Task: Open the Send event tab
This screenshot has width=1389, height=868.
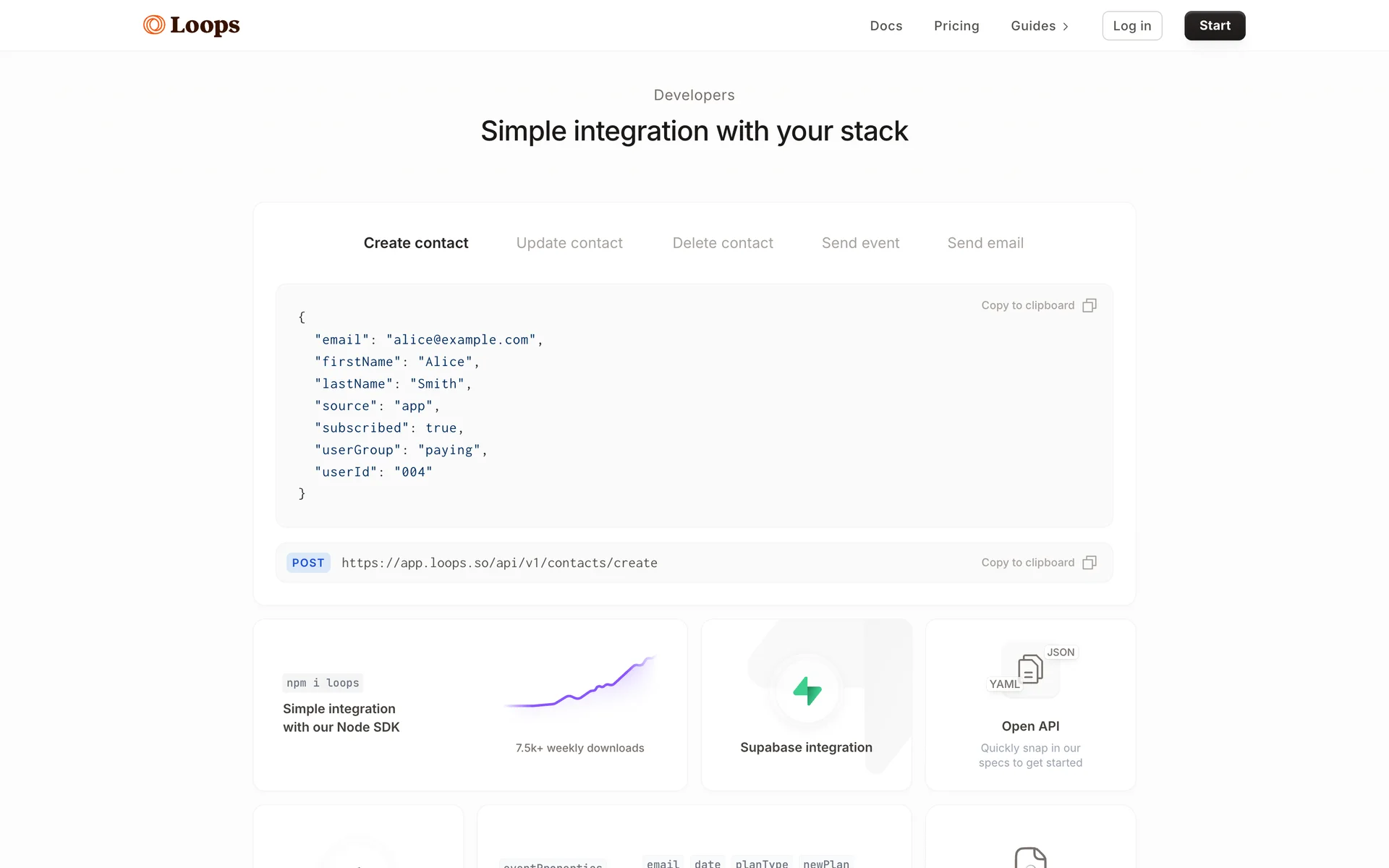Action: click(860, 243)
